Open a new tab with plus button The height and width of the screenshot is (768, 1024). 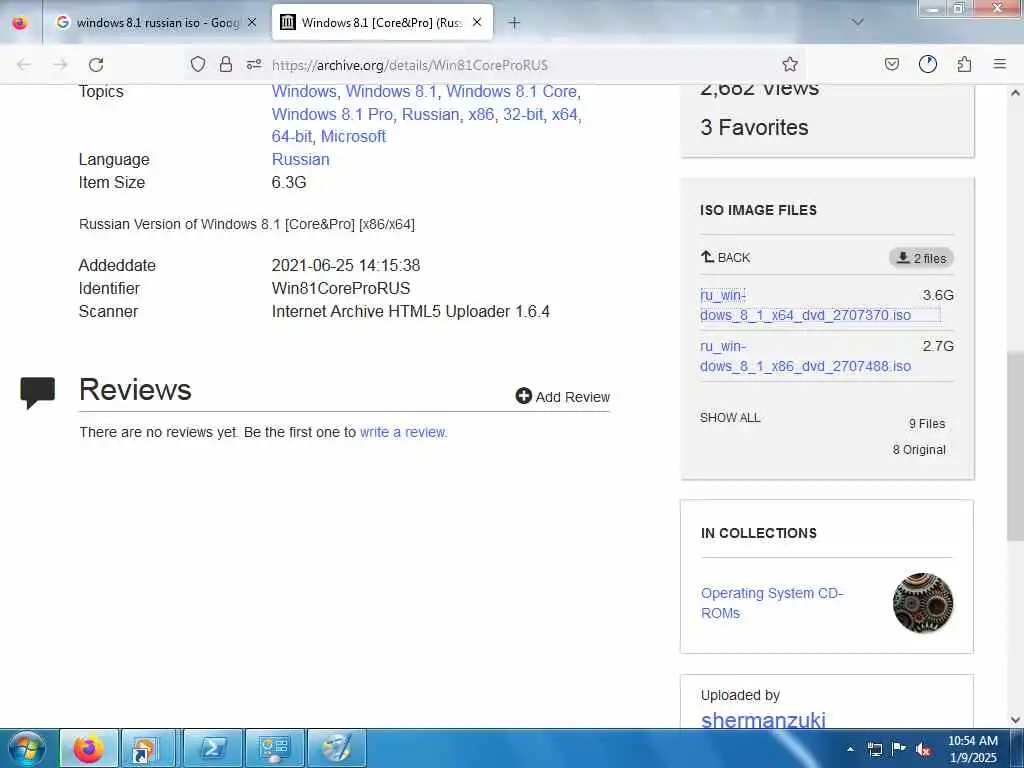pyautogui.click(x=515, y=23)
